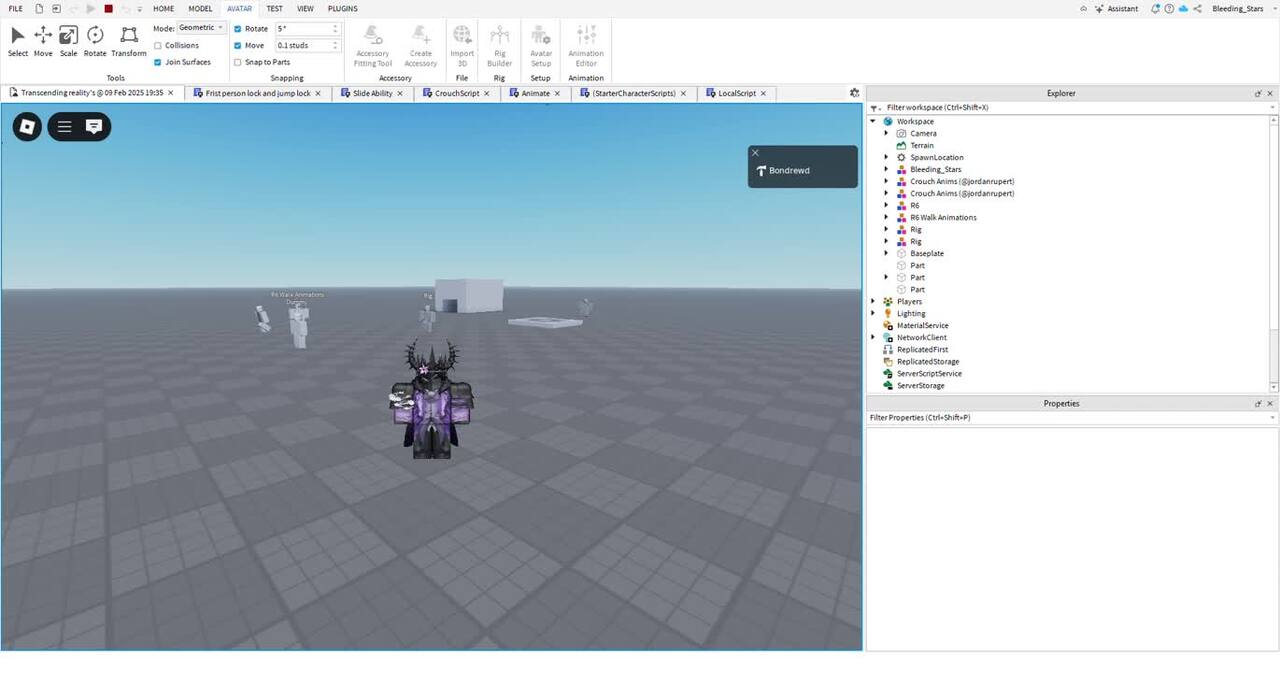Image resolution: width=1280 pixels, height=673 pixels.
Task: Activate the Move tool
Action: pyautogui.click(x=43, y=41)
